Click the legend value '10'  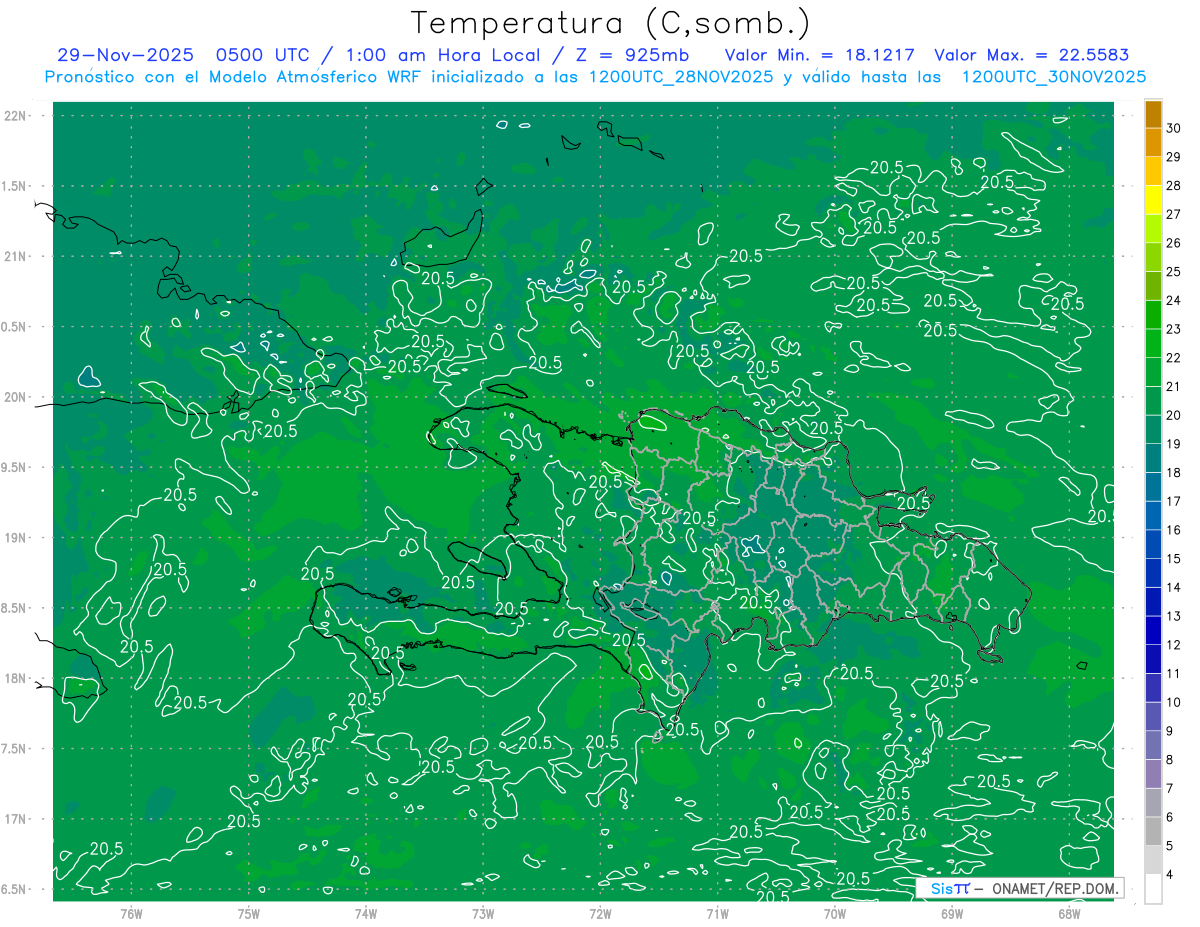[1173, 702]
